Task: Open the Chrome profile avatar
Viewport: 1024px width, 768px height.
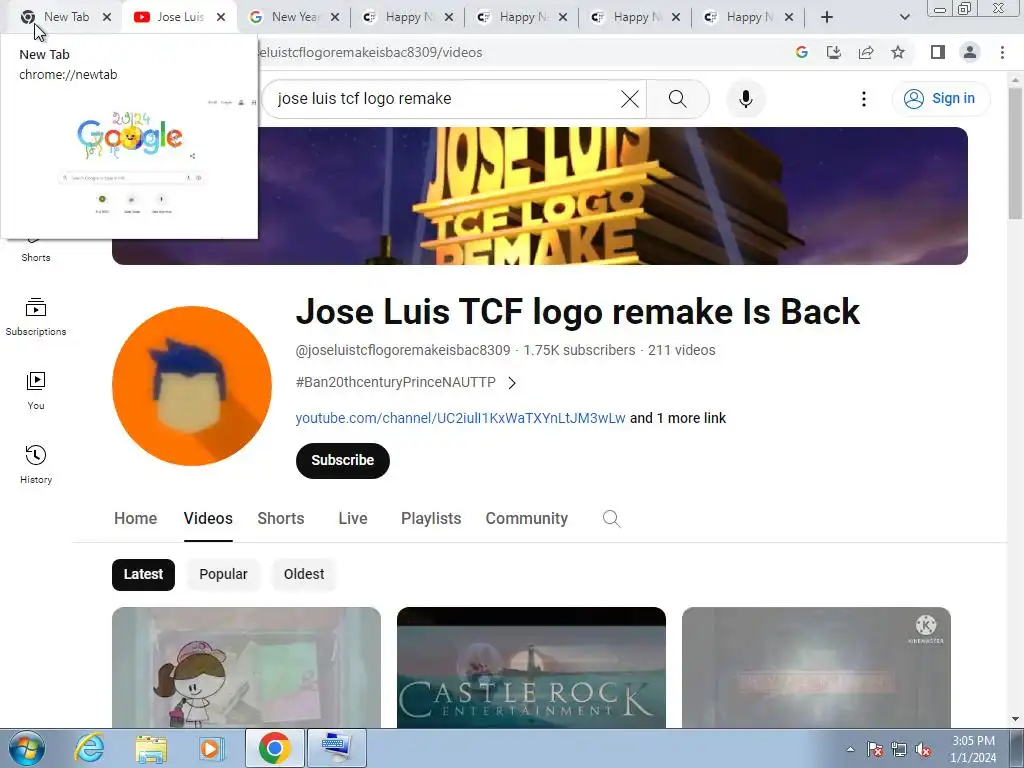Action: 970,52
